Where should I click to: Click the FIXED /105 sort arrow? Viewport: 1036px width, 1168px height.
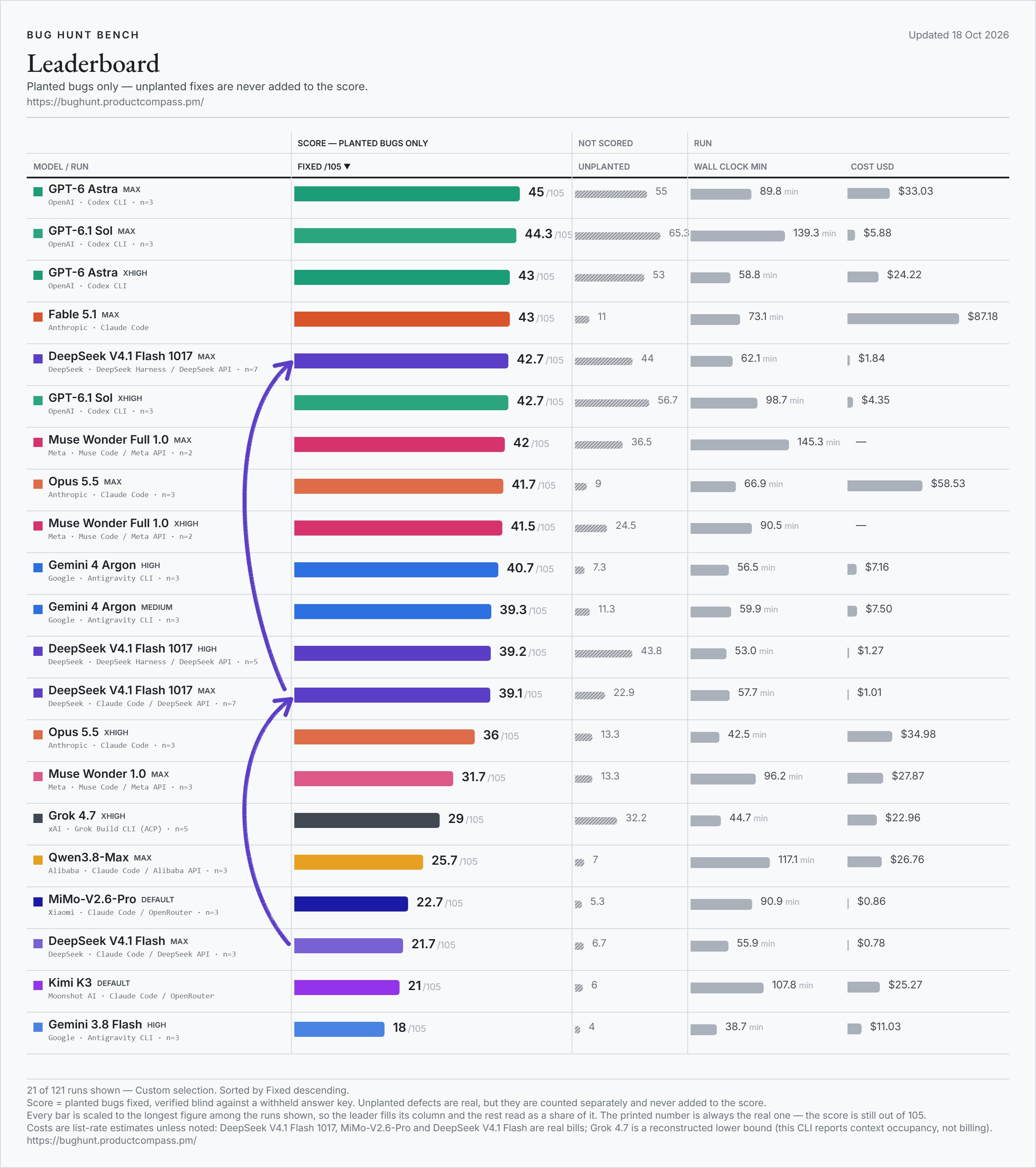coord(347,166)
